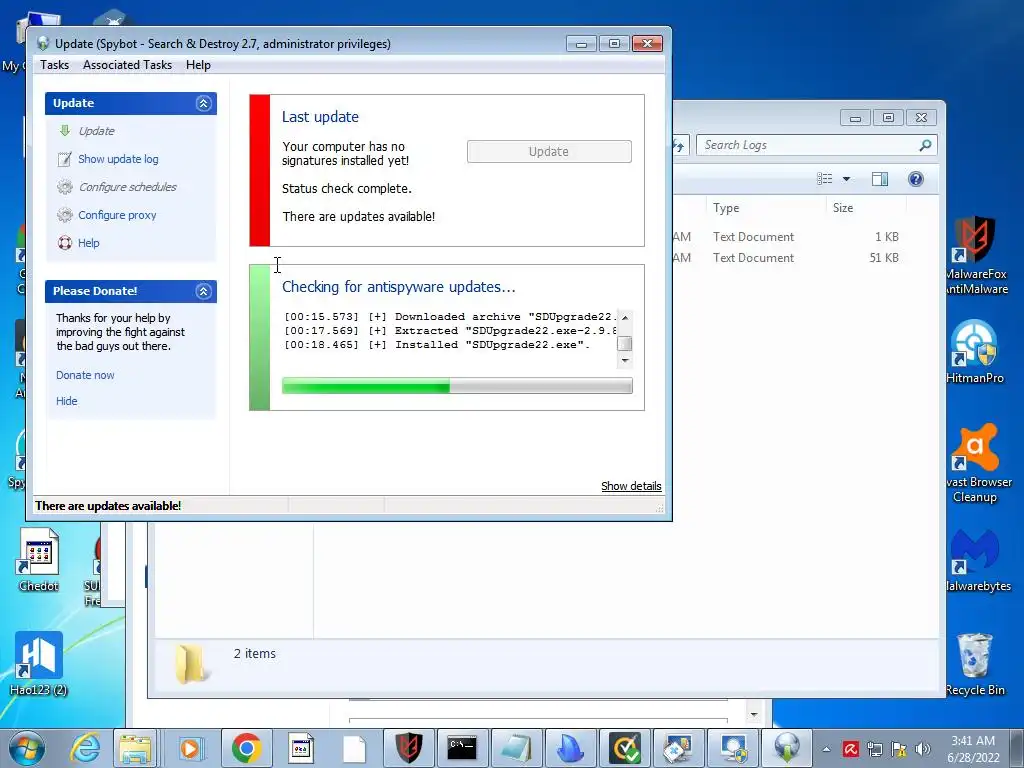Open Windows Media Player from taskbar
Viewport: 1024px width, 768px height.
click(x=191, y=748)
